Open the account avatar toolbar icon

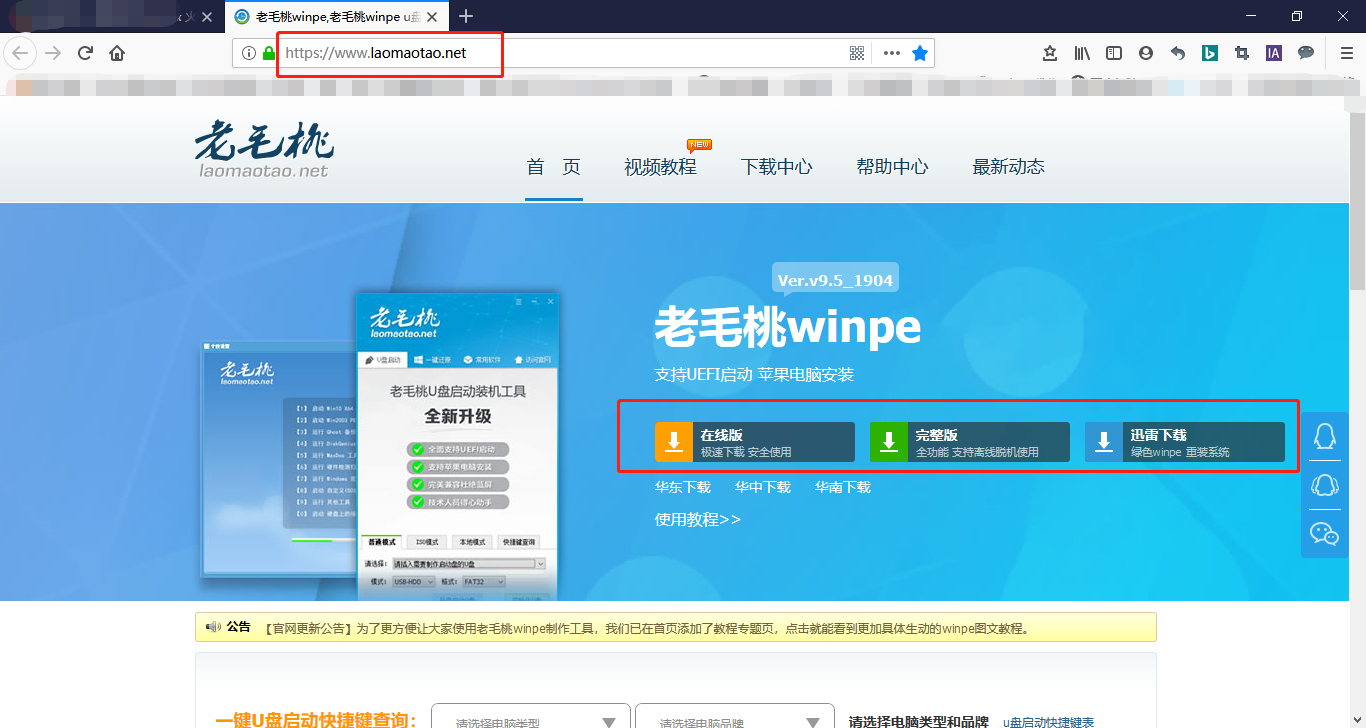(x=1146, y=53)
